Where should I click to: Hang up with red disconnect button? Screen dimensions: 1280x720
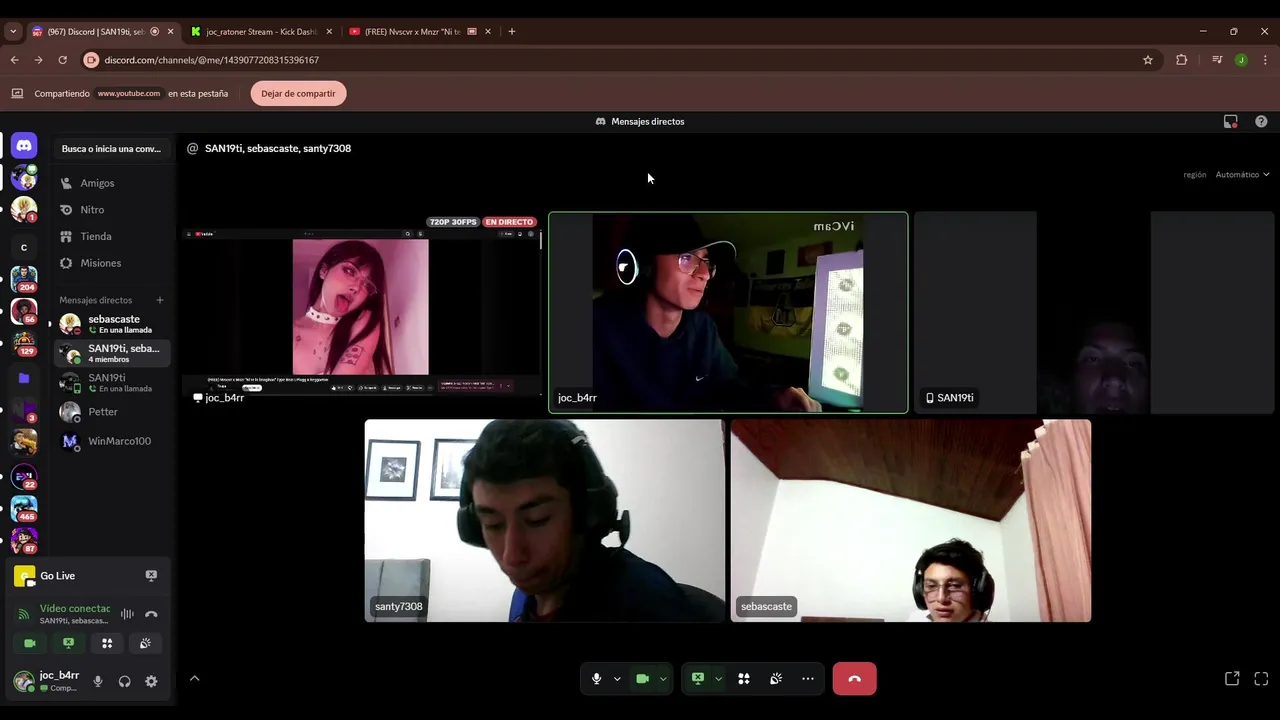pyautogui.click(x=854, y=679)
